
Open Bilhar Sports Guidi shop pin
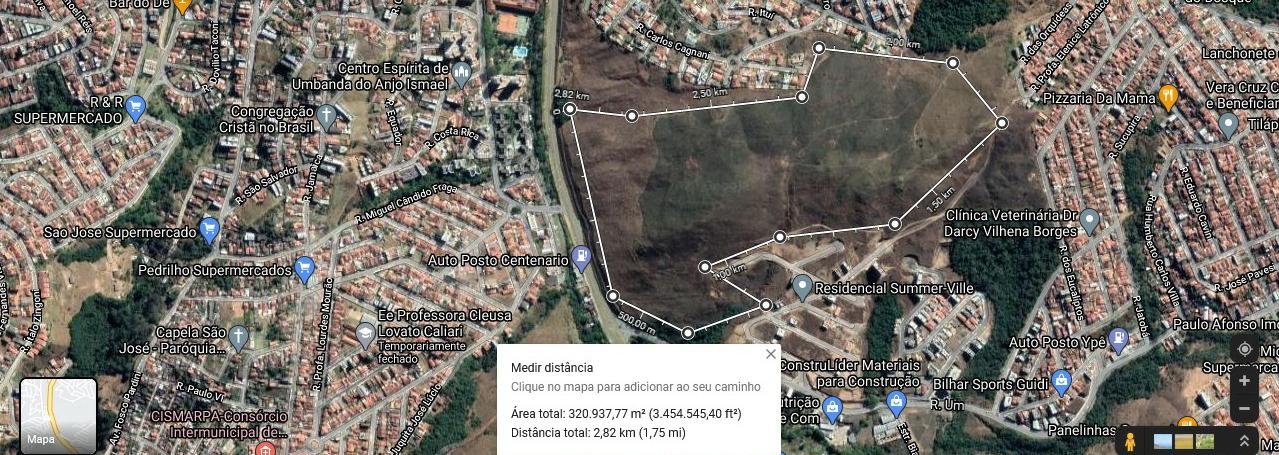click(1061, 381)
